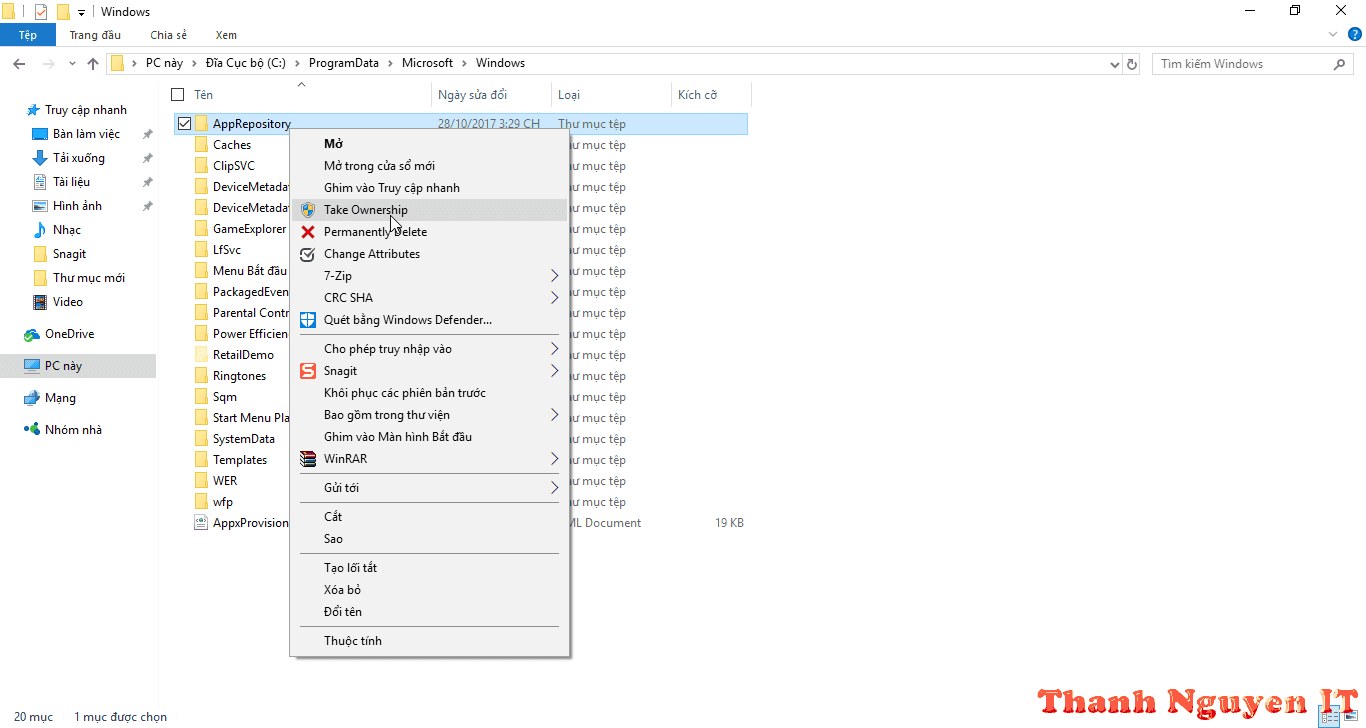The width and height of the screenshot is (1366, 728).
Task: Click the Tài liệu documents icon
Action: (40, 182)
